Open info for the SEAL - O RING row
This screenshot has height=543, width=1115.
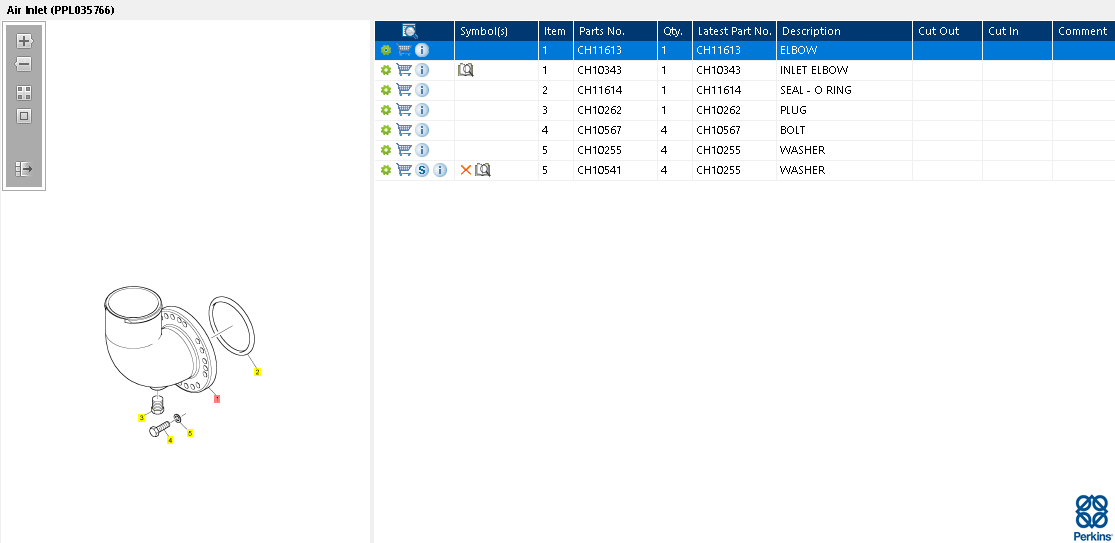click(x=422, y=90)
